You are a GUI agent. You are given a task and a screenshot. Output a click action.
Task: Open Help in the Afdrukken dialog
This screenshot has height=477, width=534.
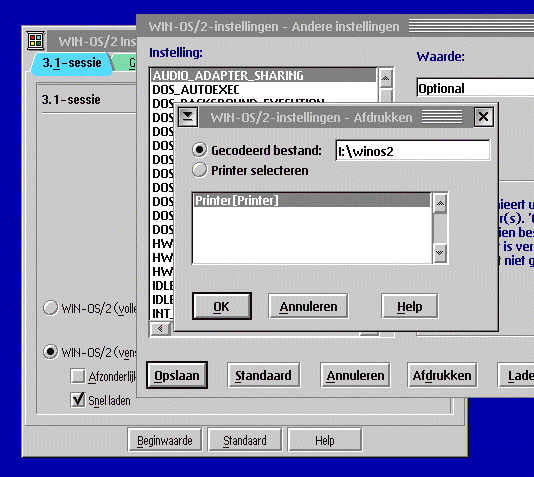click(410, 306)
